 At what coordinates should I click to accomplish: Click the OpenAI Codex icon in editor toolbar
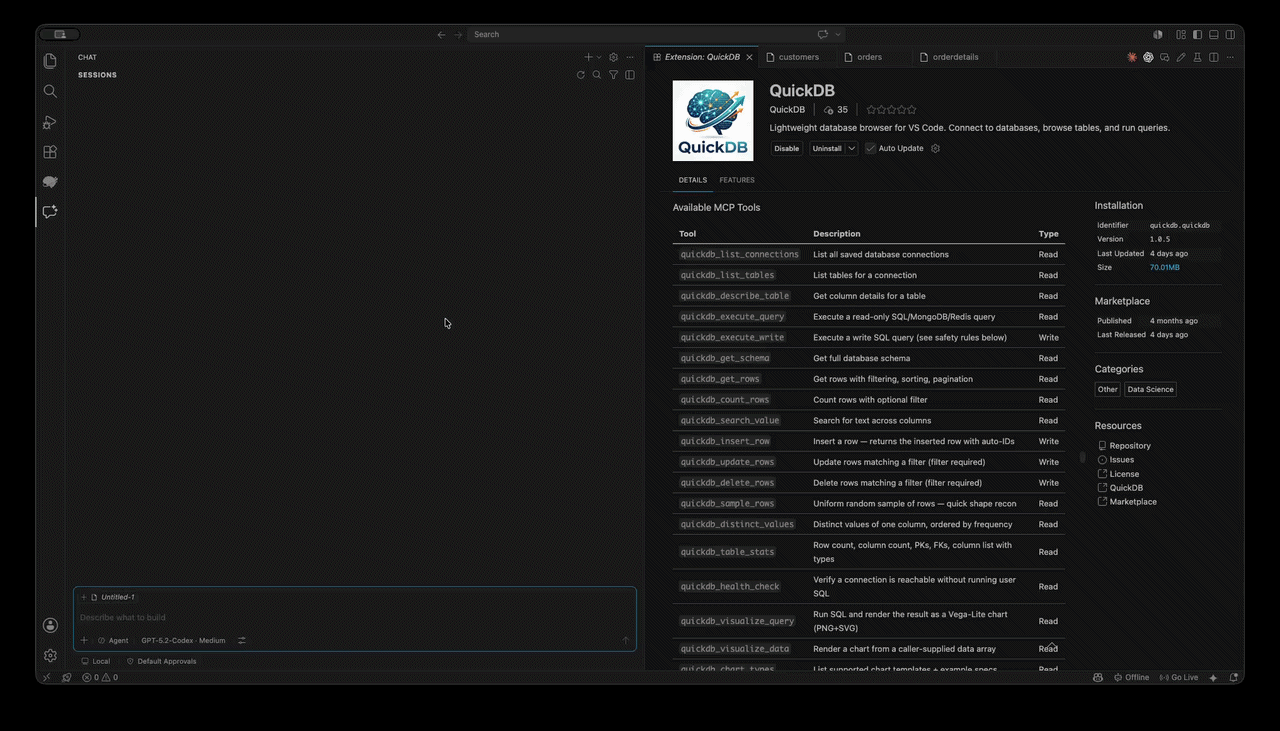click(1148, 57)
